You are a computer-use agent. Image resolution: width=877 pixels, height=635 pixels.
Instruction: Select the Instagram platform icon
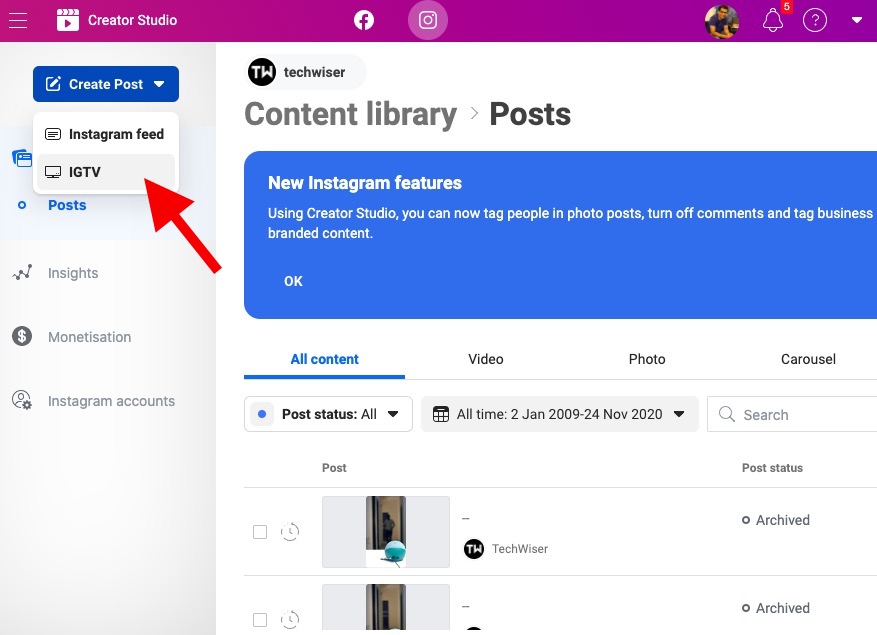coord(428,21)
